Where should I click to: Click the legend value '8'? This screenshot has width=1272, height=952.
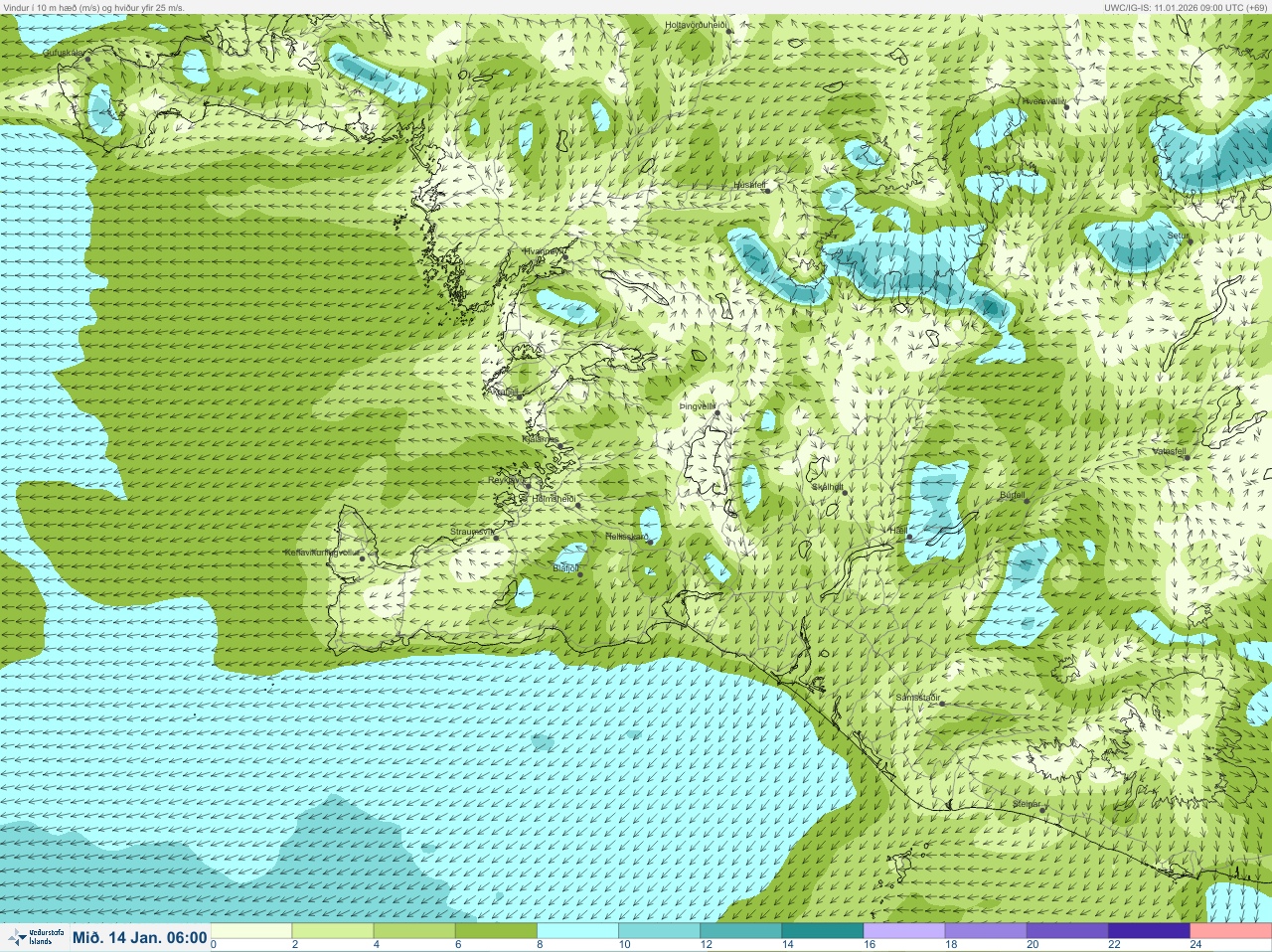click(x=540, y=945)
